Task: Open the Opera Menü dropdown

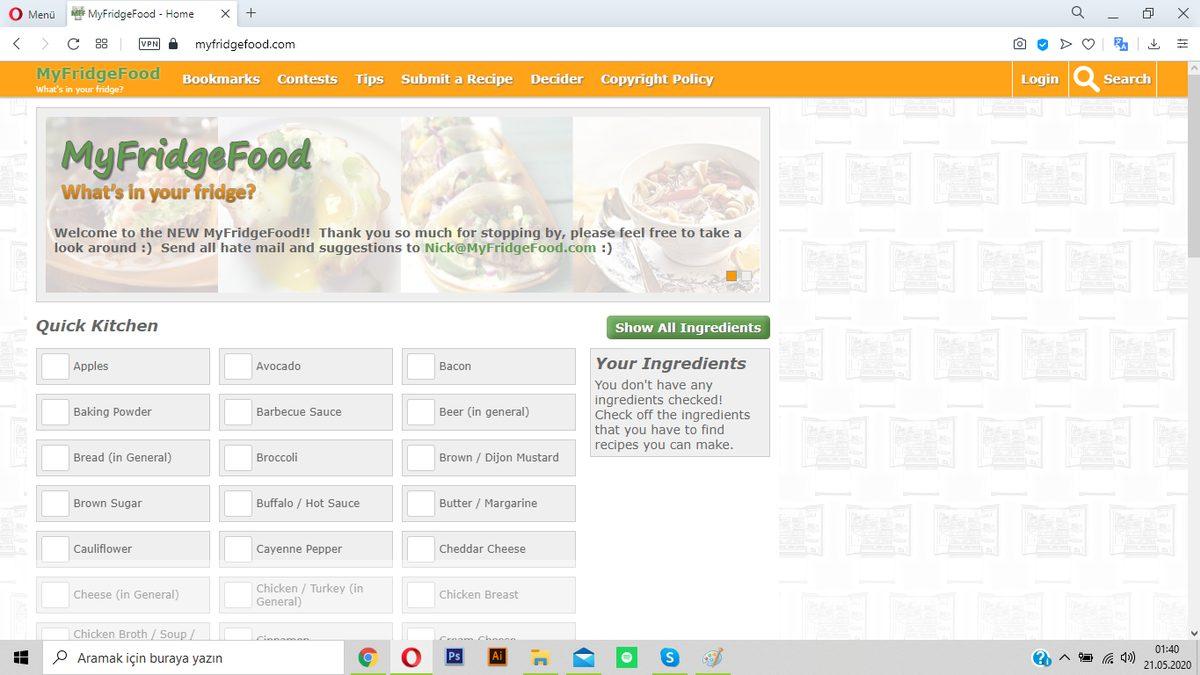Action: (32, 14)
